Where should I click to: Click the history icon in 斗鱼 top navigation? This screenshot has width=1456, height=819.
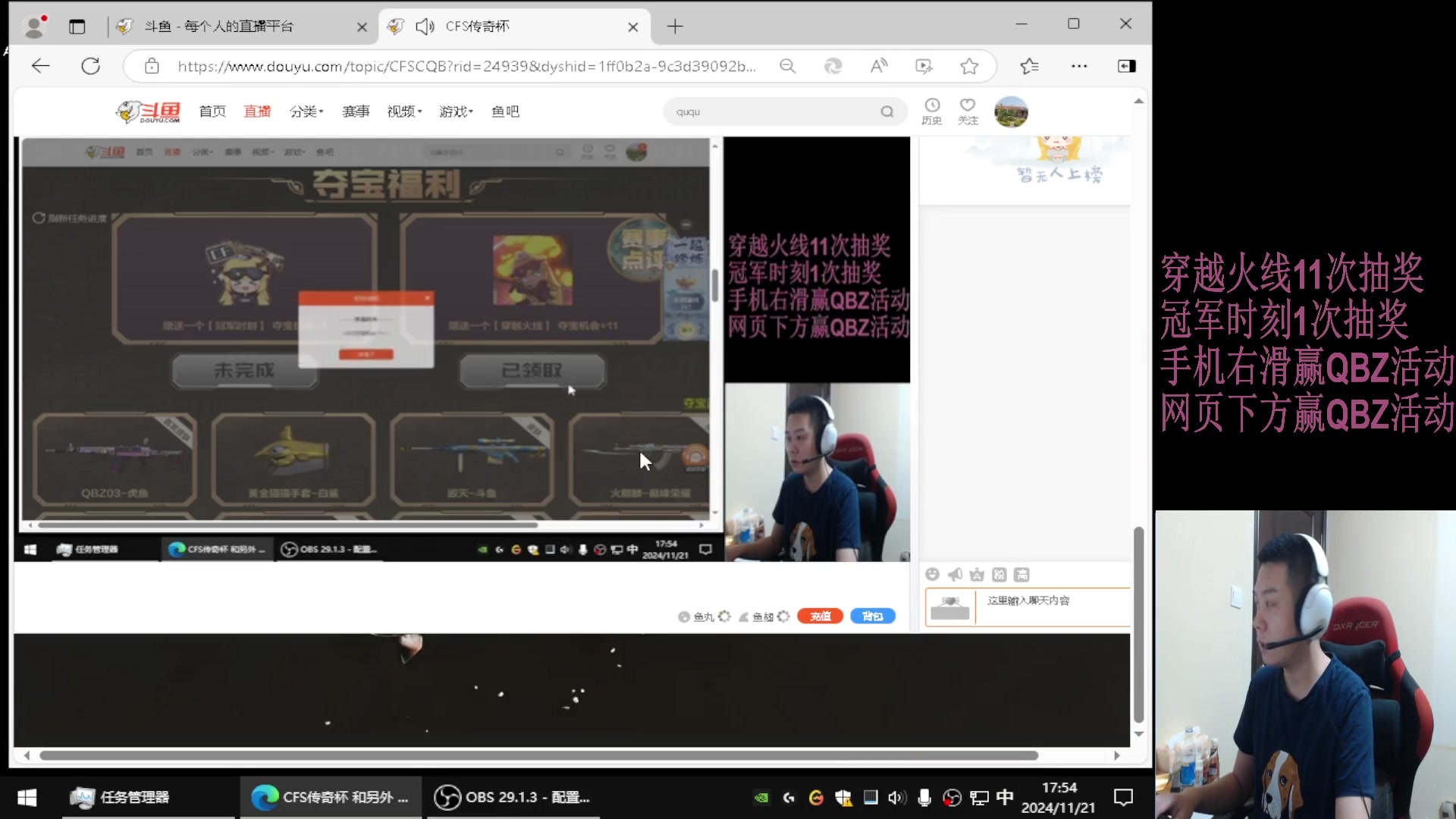pos(931,110)
